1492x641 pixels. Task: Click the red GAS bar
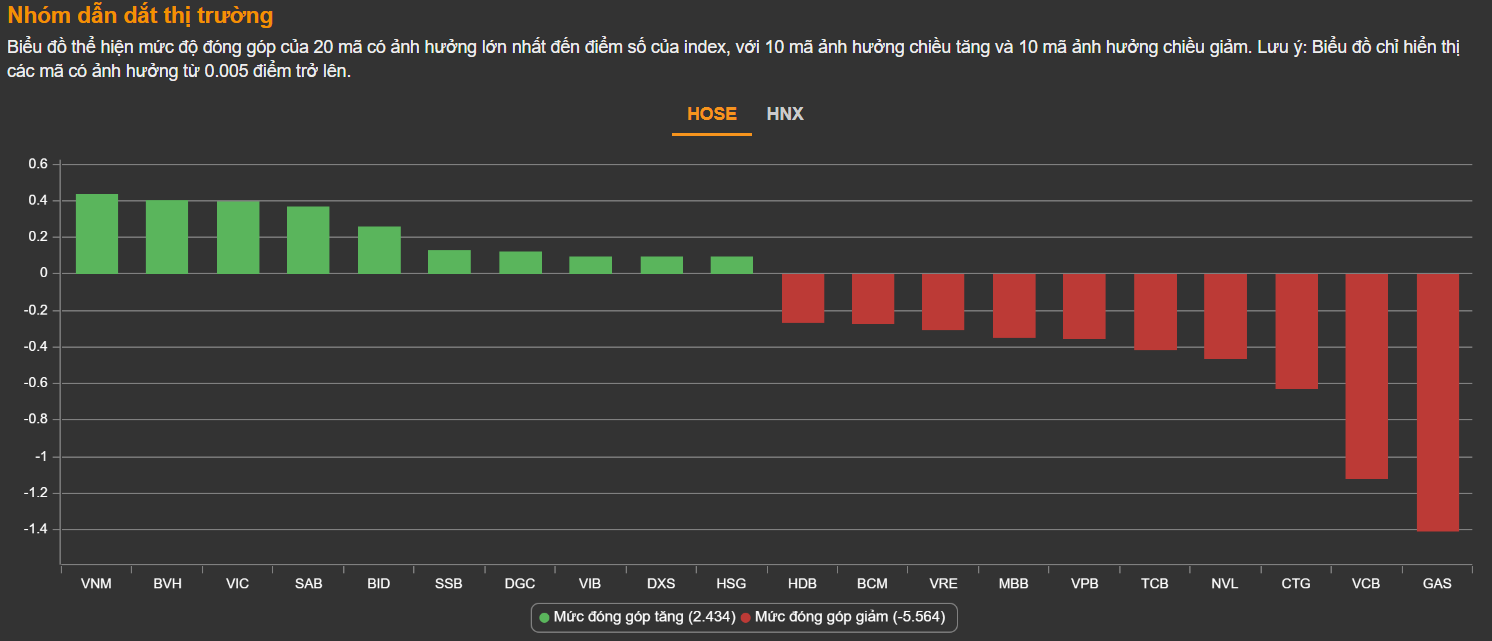(1437, 401)
